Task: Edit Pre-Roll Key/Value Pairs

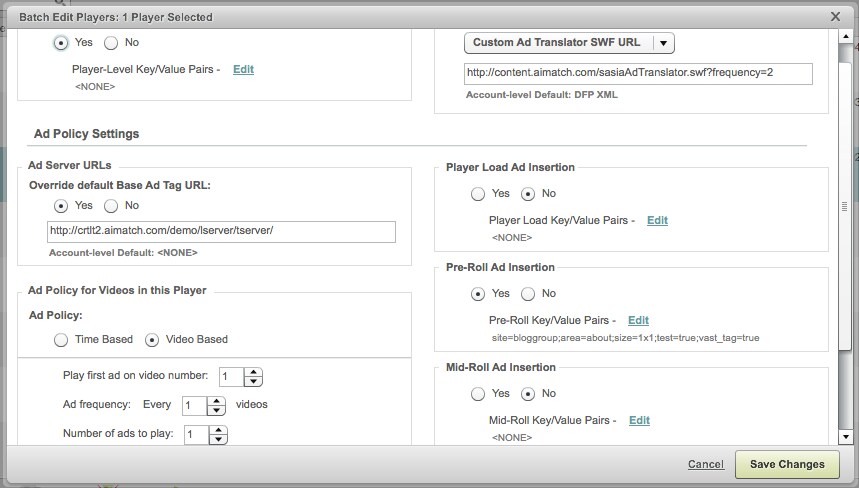Action: [x=638, y=320]
